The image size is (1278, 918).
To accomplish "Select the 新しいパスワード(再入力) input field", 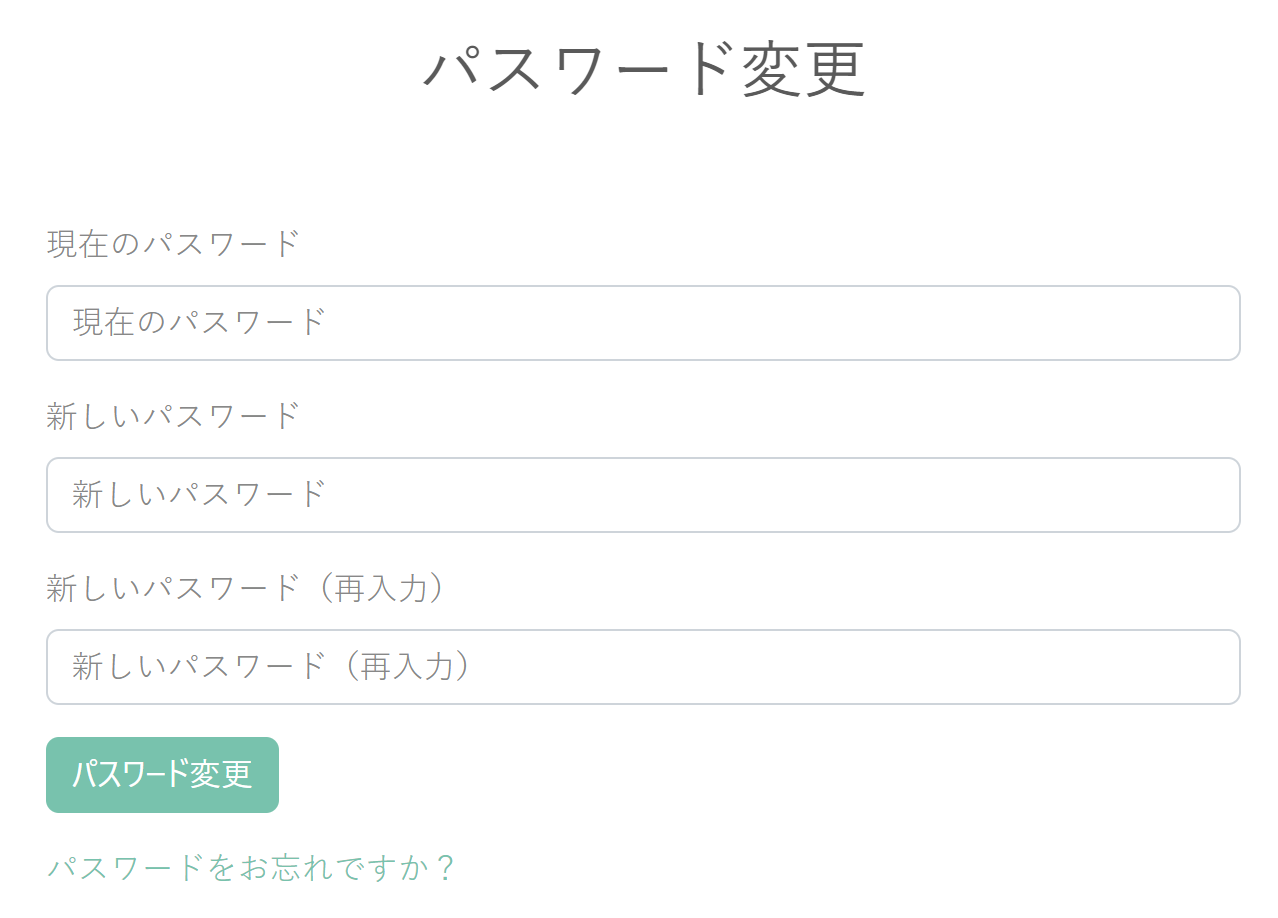I will coord(642,667).
